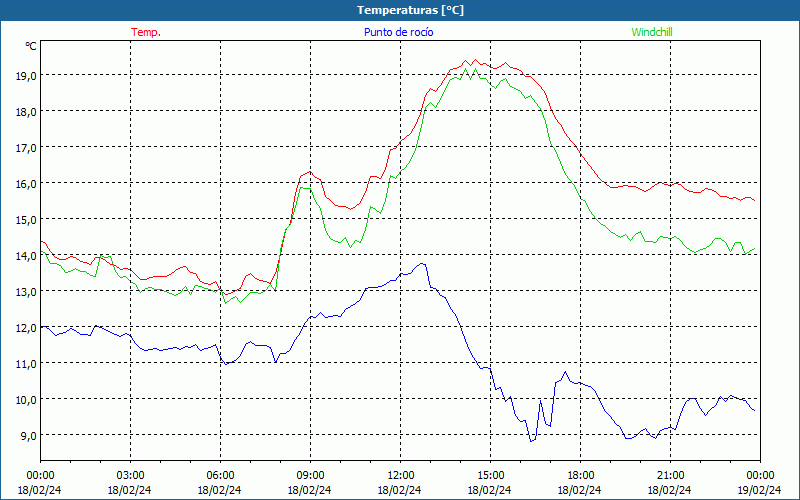The width and height of the screenshot is (800, 500).
Task: Click the 15:00 time axis label
Action: (x=490, y=476)
